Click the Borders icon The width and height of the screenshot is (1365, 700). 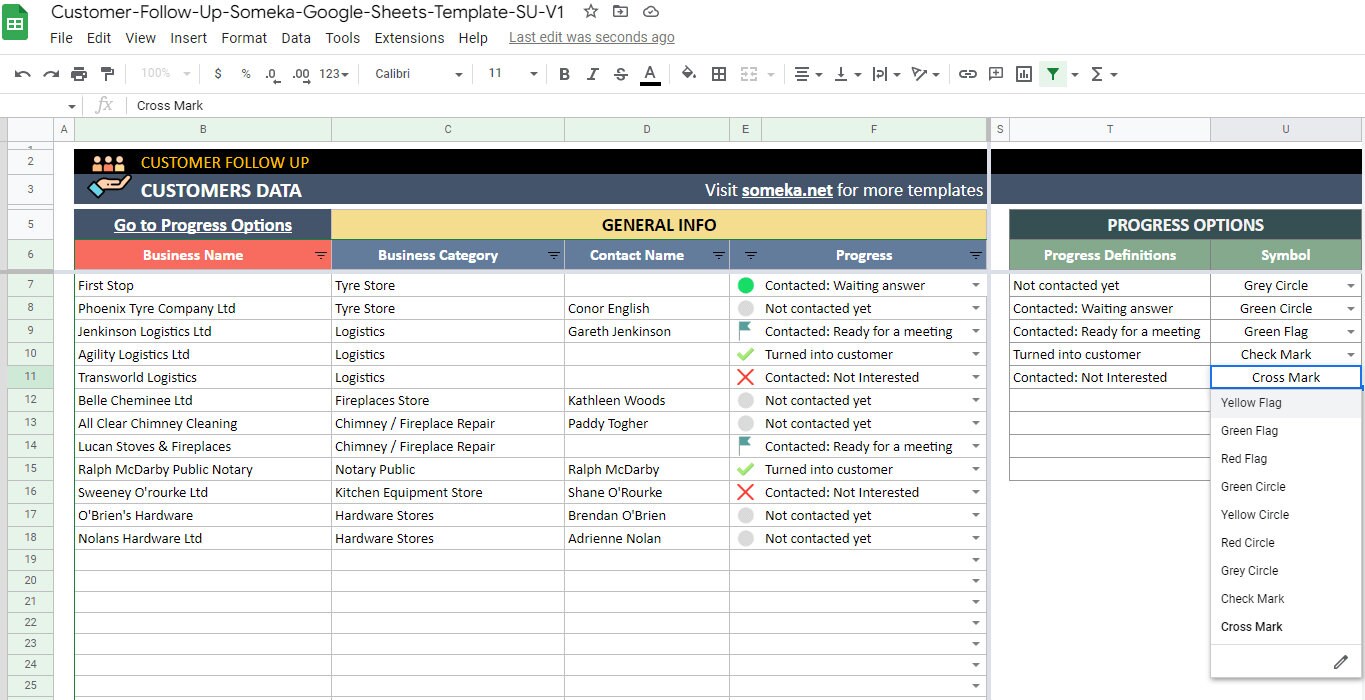tap(718, 73)
